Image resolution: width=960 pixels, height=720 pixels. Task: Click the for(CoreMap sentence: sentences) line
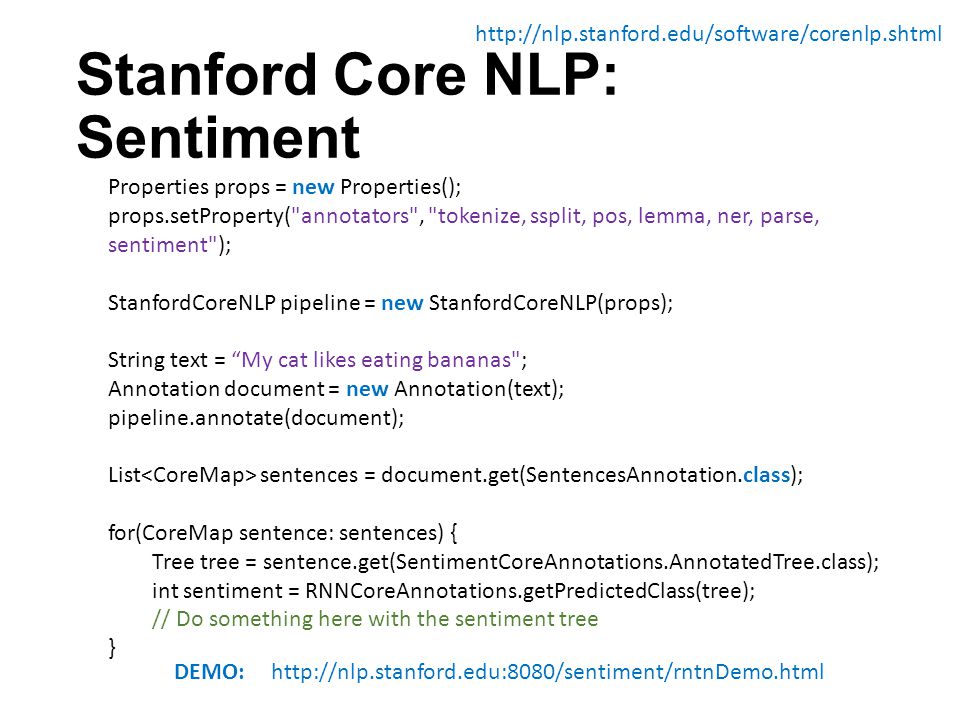[283, 533]
